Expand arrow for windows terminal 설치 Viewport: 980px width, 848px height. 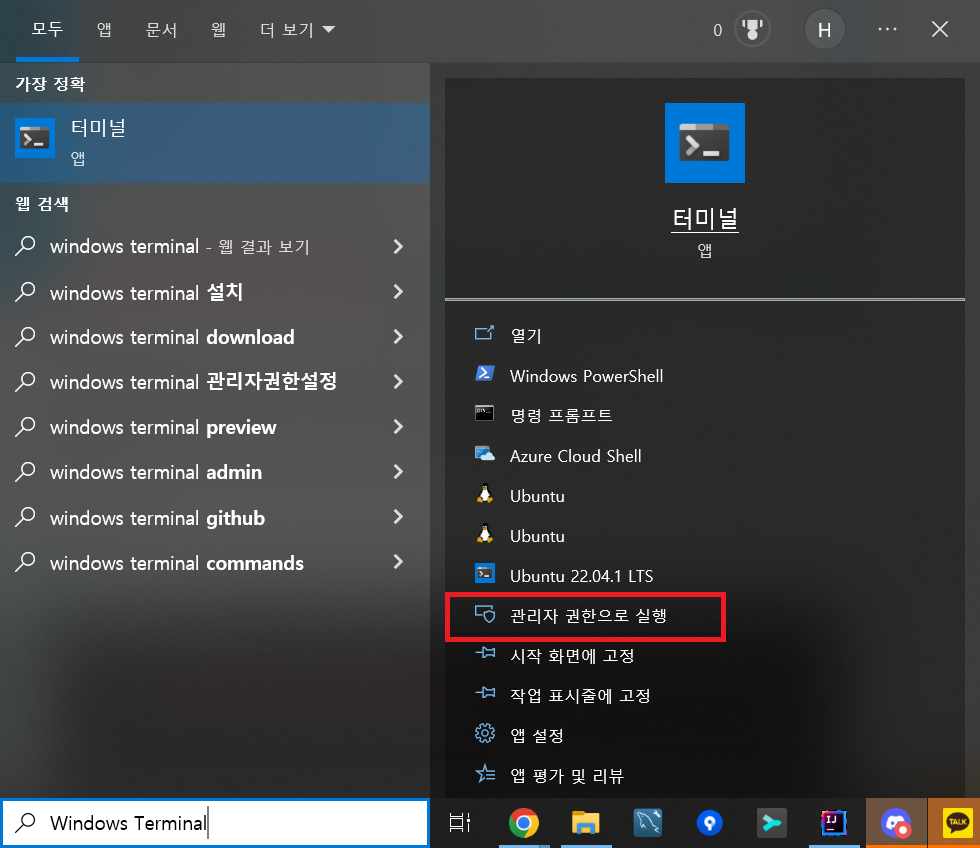[398, 292]
